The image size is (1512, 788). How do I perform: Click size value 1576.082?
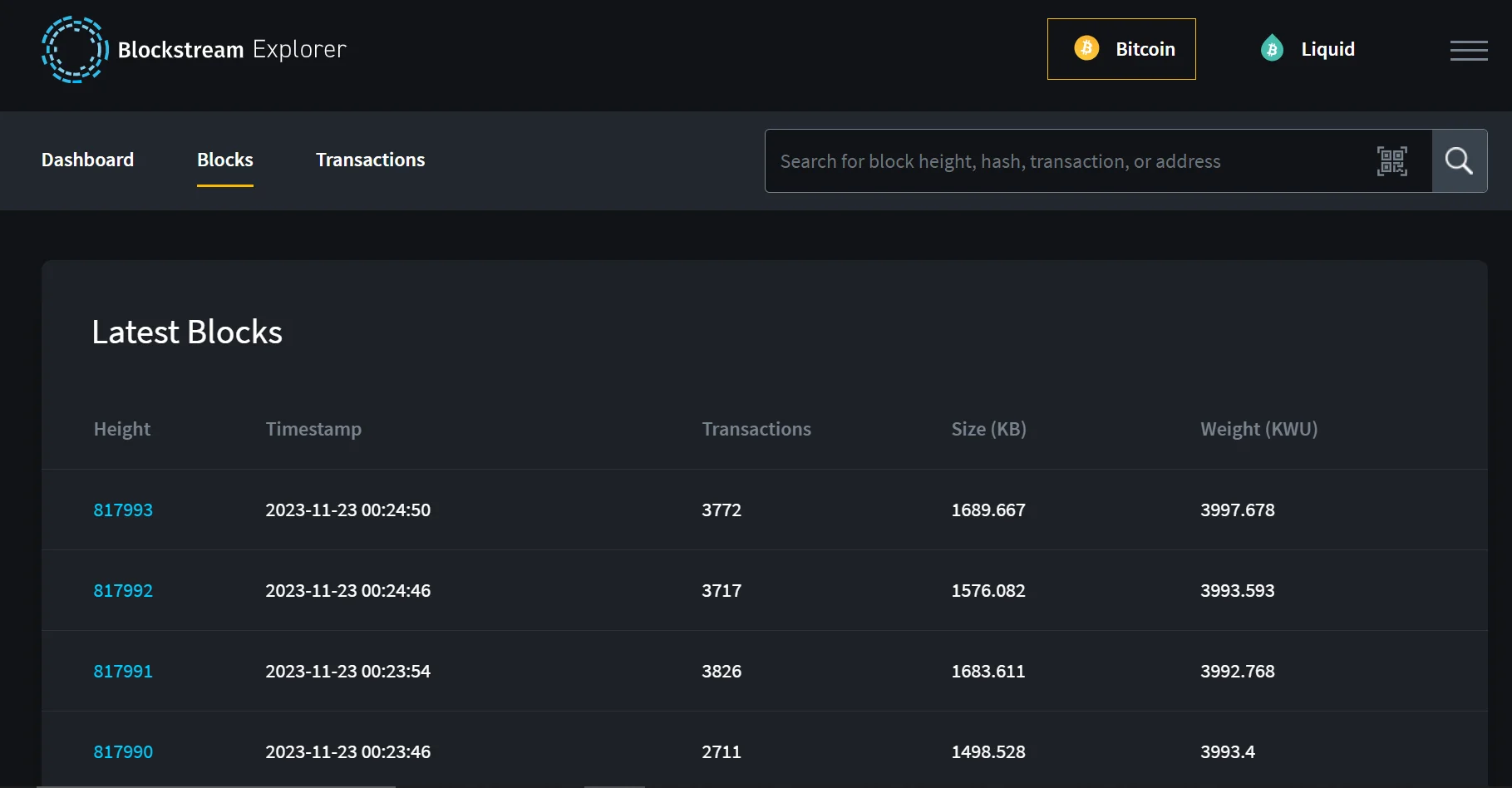[x=988, y=591]
